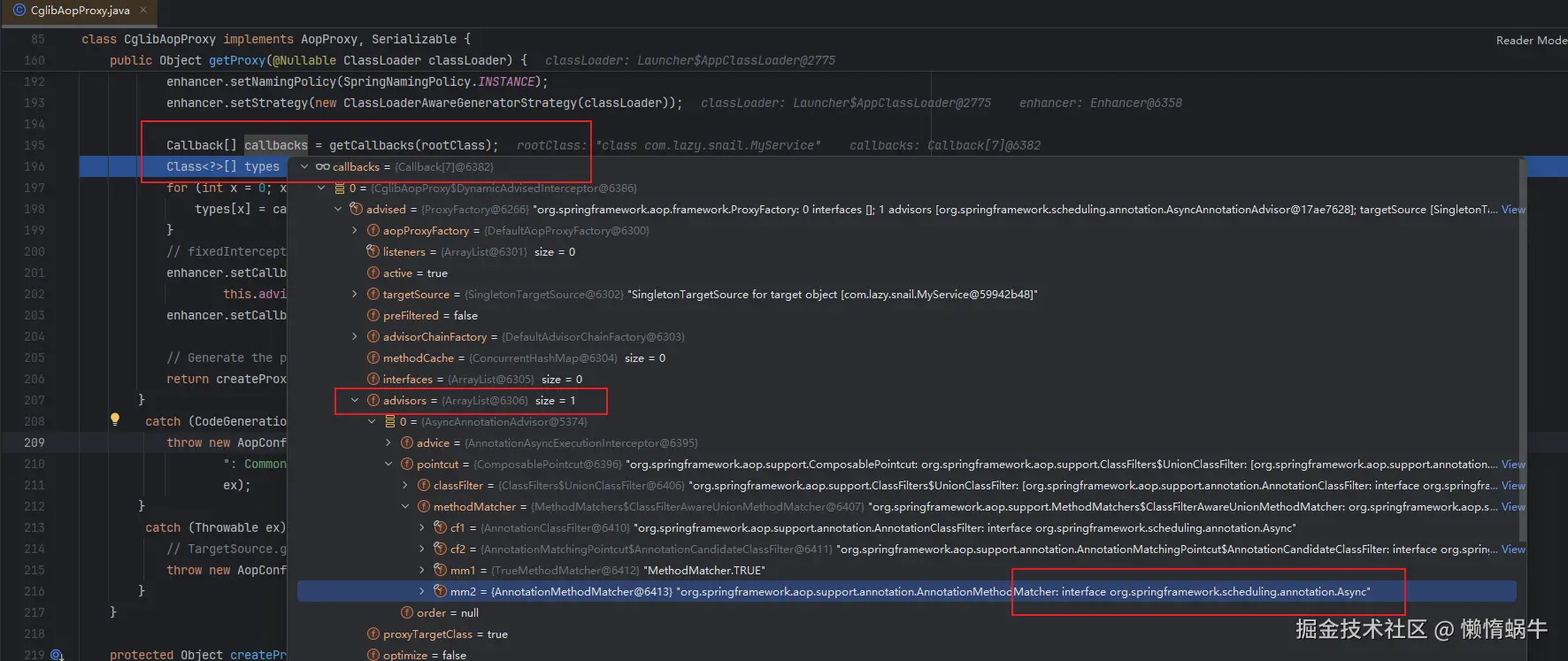
Task: Click the field icon beside pointcut
Action: (406, 464)
